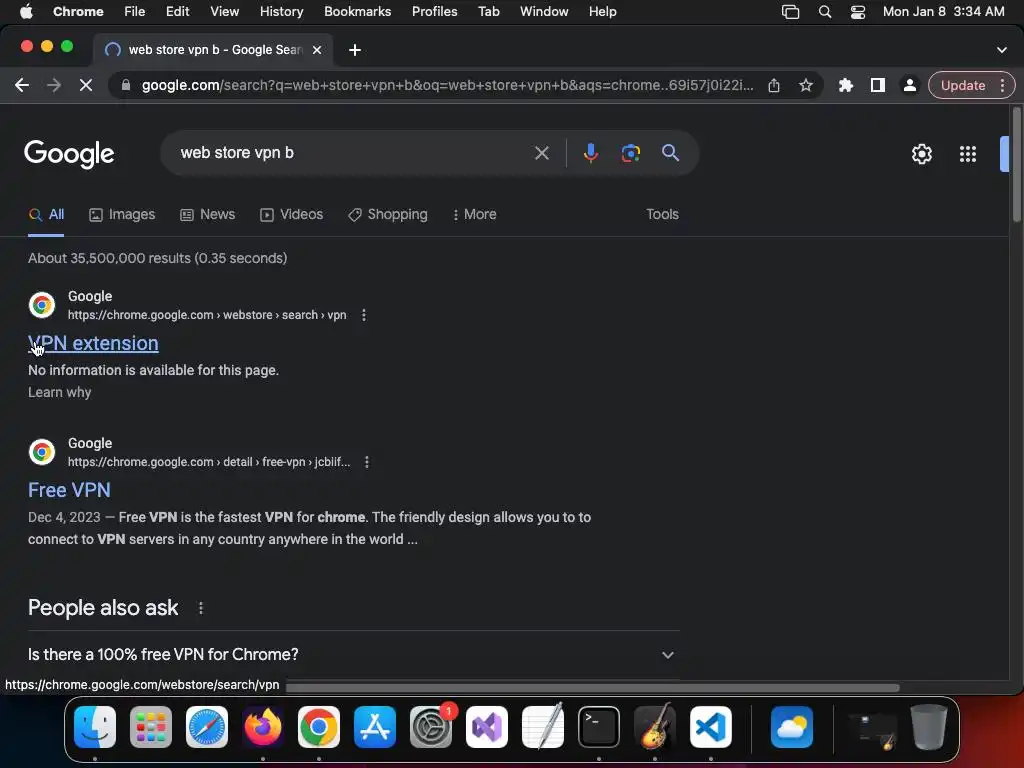The height and width of the screenshot is (768, 1024).
Task: Go back to the previous page
Action: (22, 85)
